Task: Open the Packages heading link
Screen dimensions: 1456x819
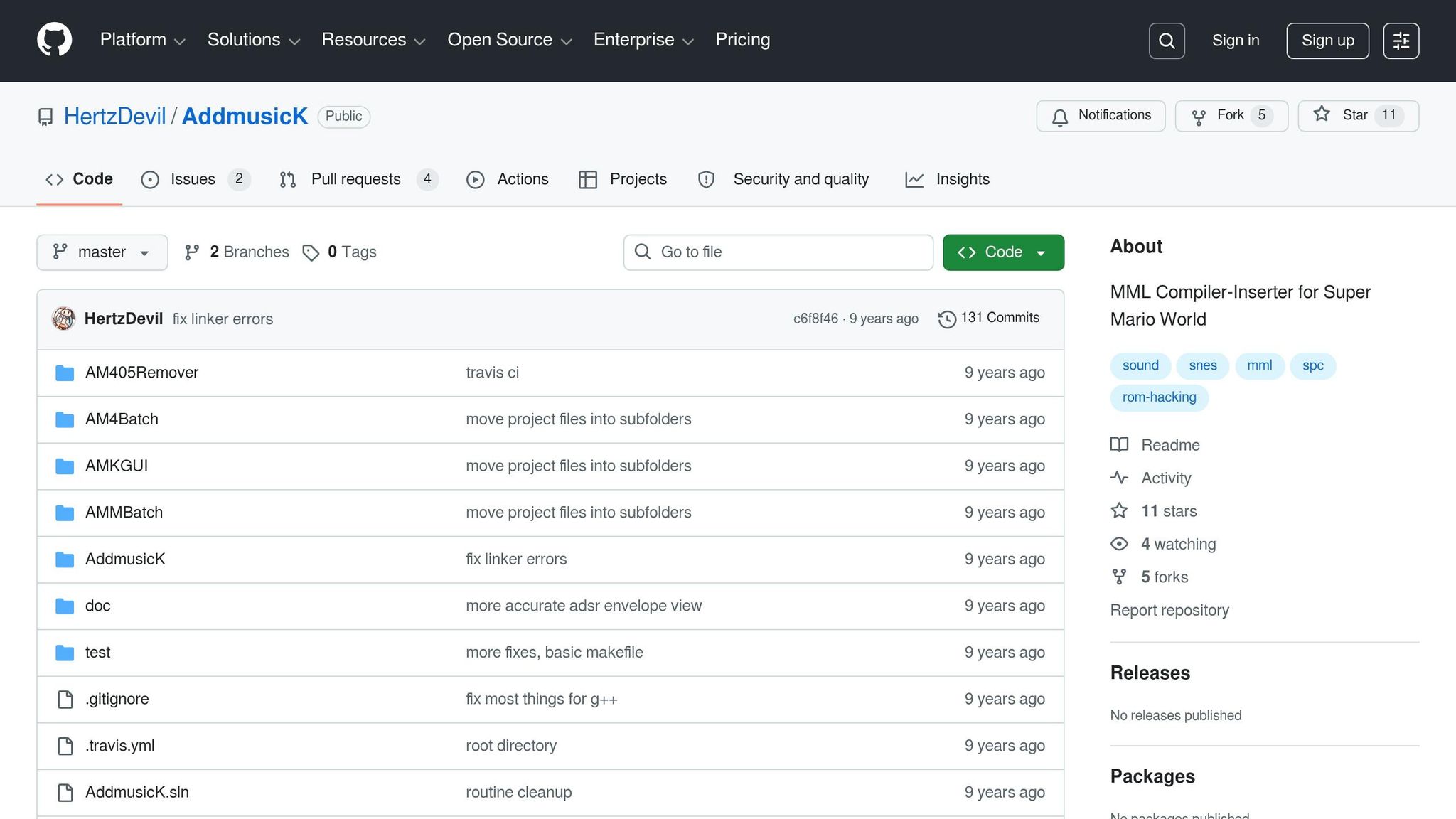Action: [1152, 777]
